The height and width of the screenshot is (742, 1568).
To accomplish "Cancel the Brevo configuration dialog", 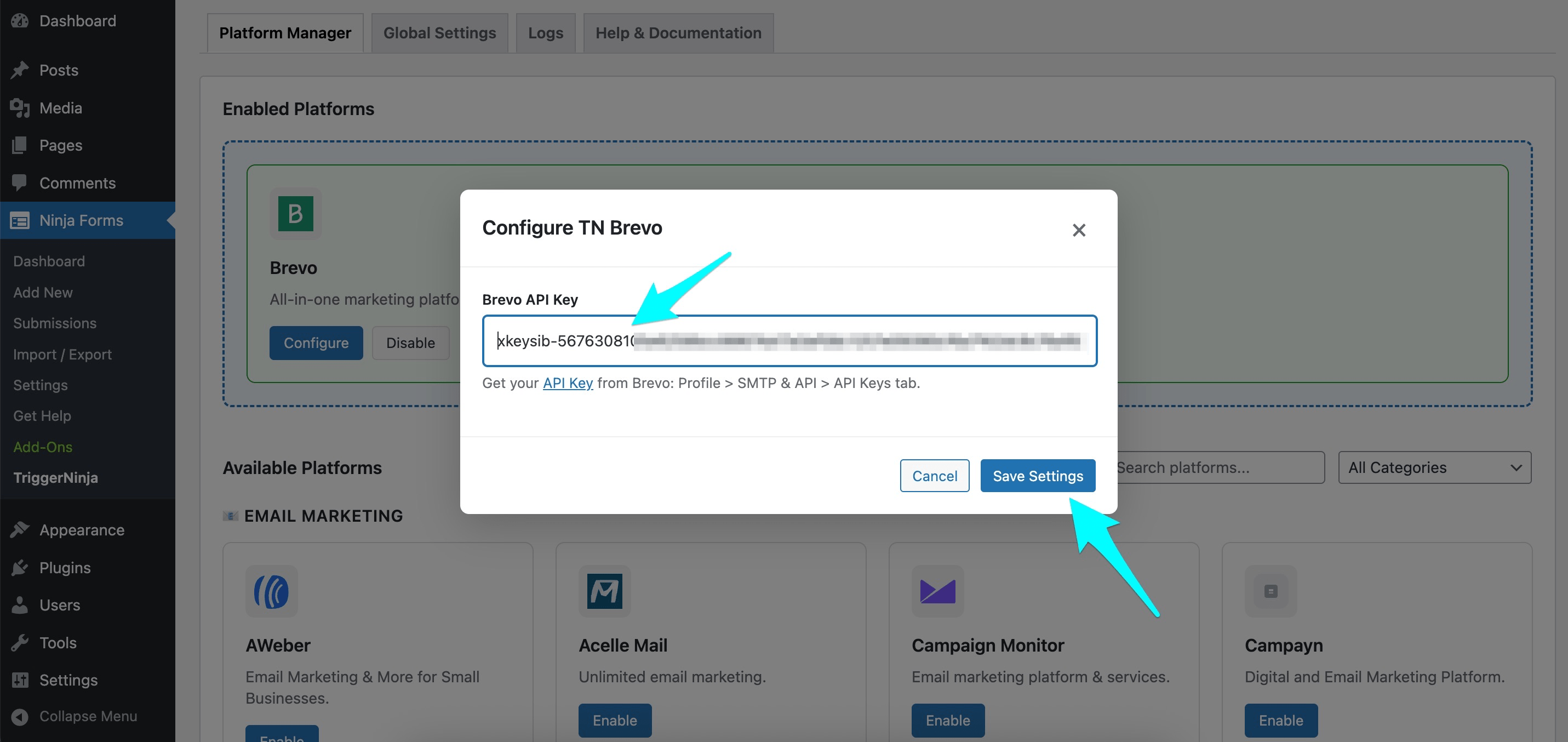I will 934,475.
